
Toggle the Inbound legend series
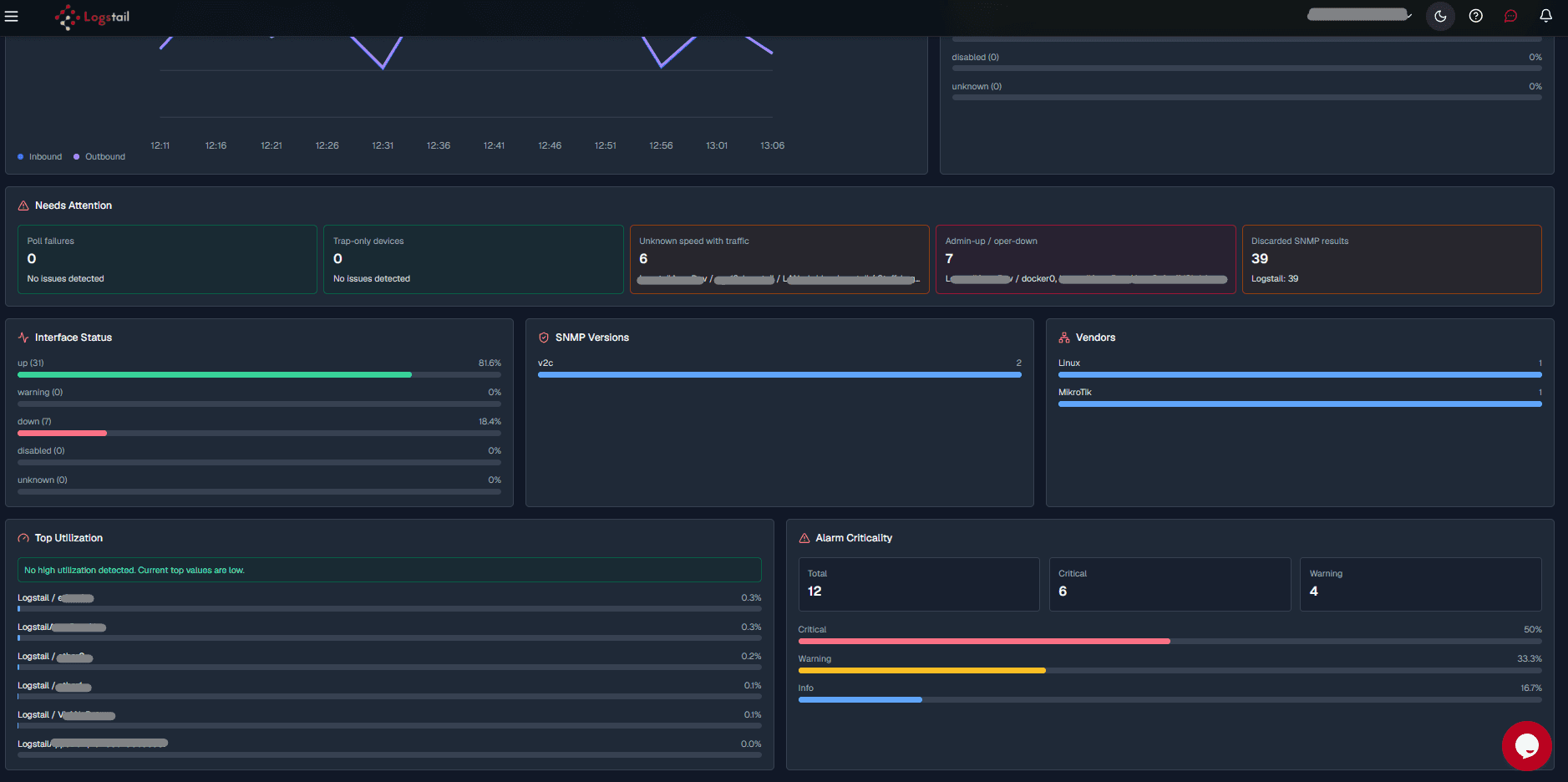pos(39,157)
